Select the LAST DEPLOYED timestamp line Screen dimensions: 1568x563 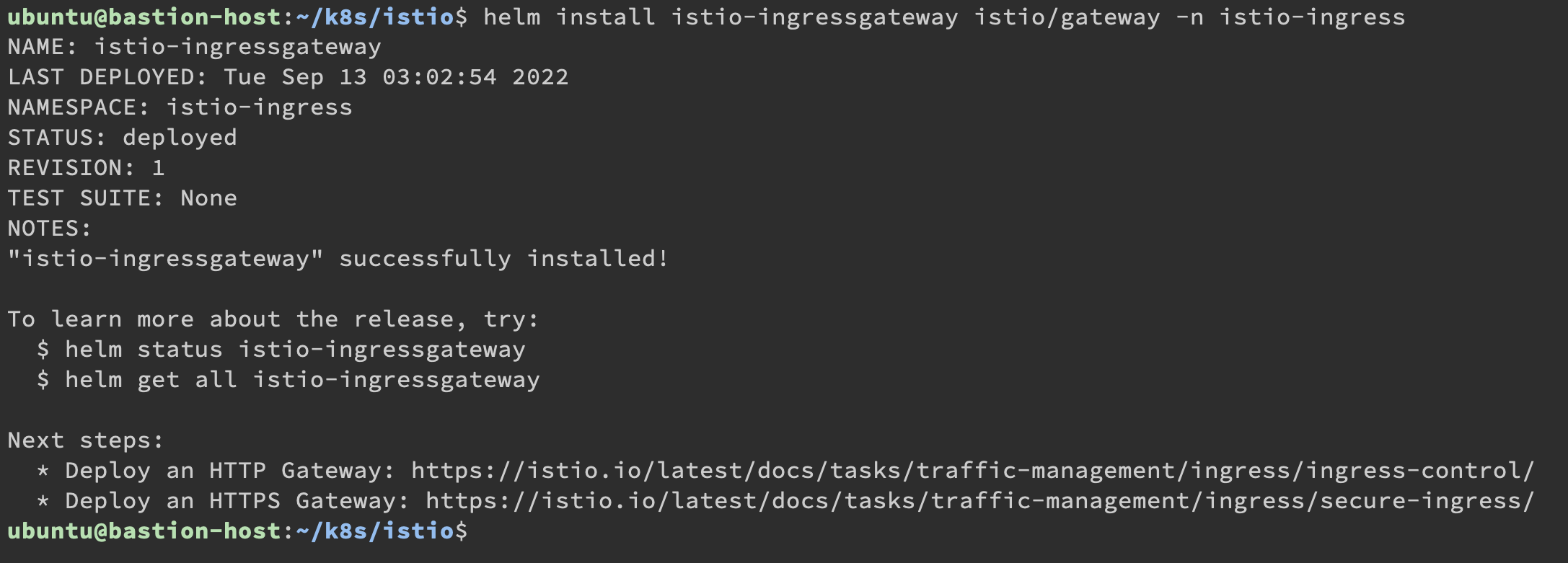tap(288, 77)
